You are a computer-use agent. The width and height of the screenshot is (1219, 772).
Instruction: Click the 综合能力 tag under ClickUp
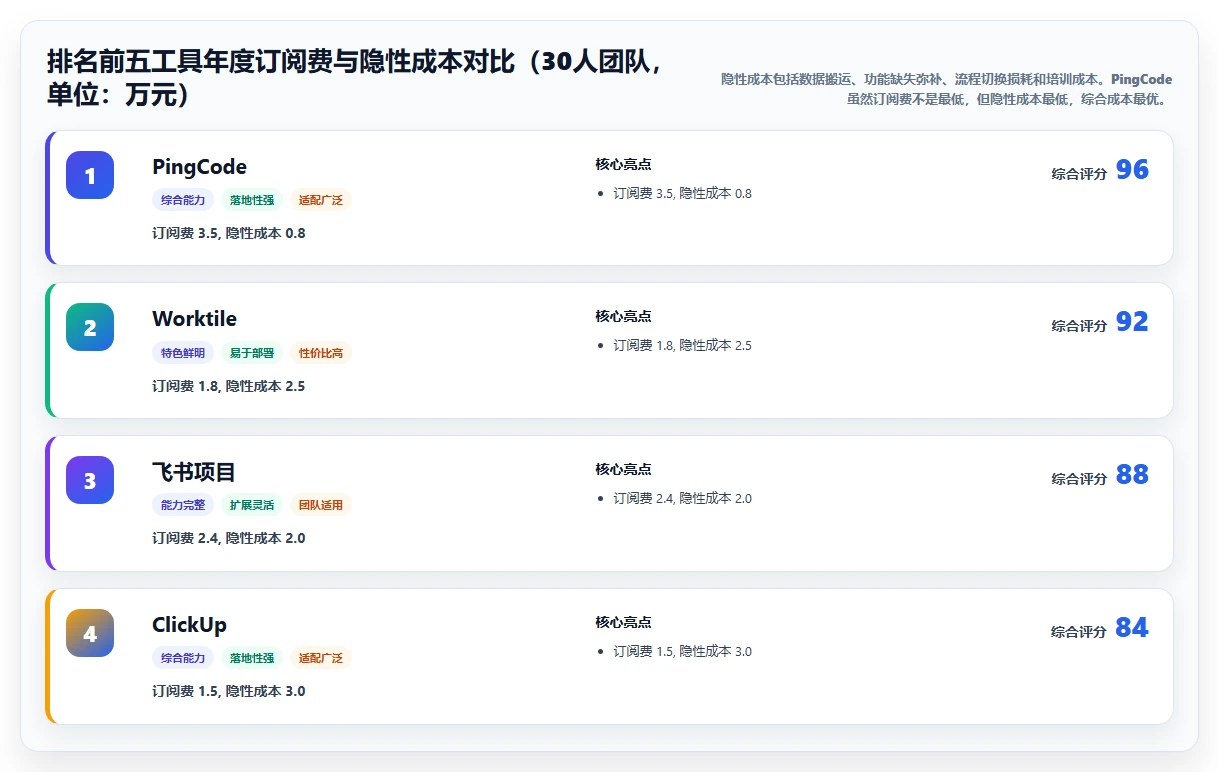tap(183, 658)
